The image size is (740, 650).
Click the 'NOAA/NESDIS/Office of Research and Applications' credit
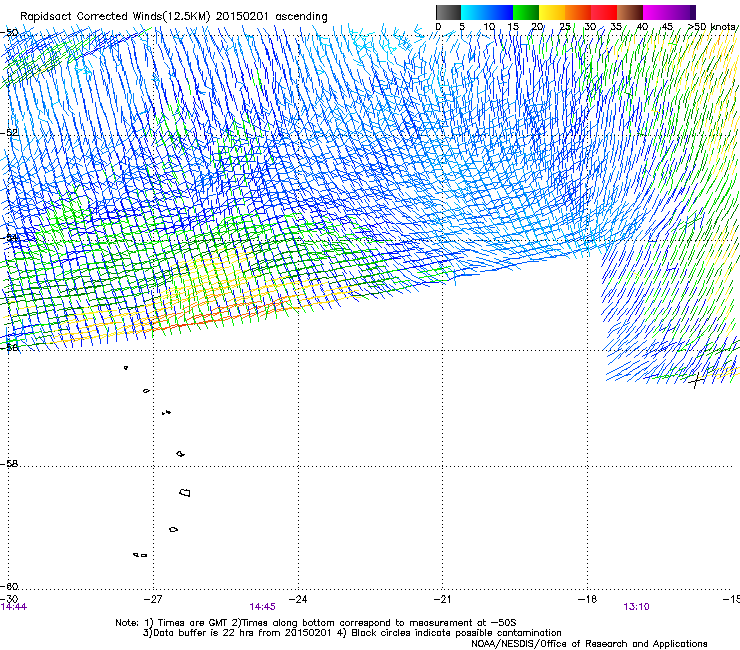click(589, 643)
